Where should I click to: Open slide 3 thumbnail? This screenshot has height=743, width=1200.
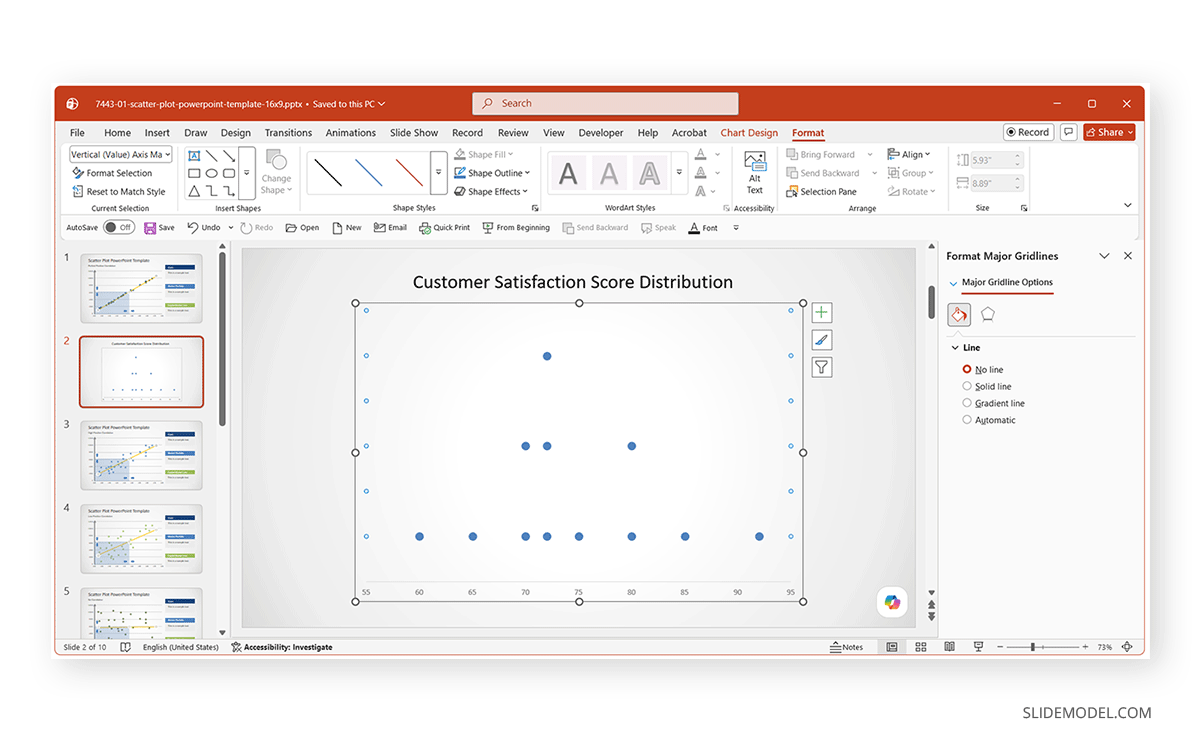pos(141,455)
